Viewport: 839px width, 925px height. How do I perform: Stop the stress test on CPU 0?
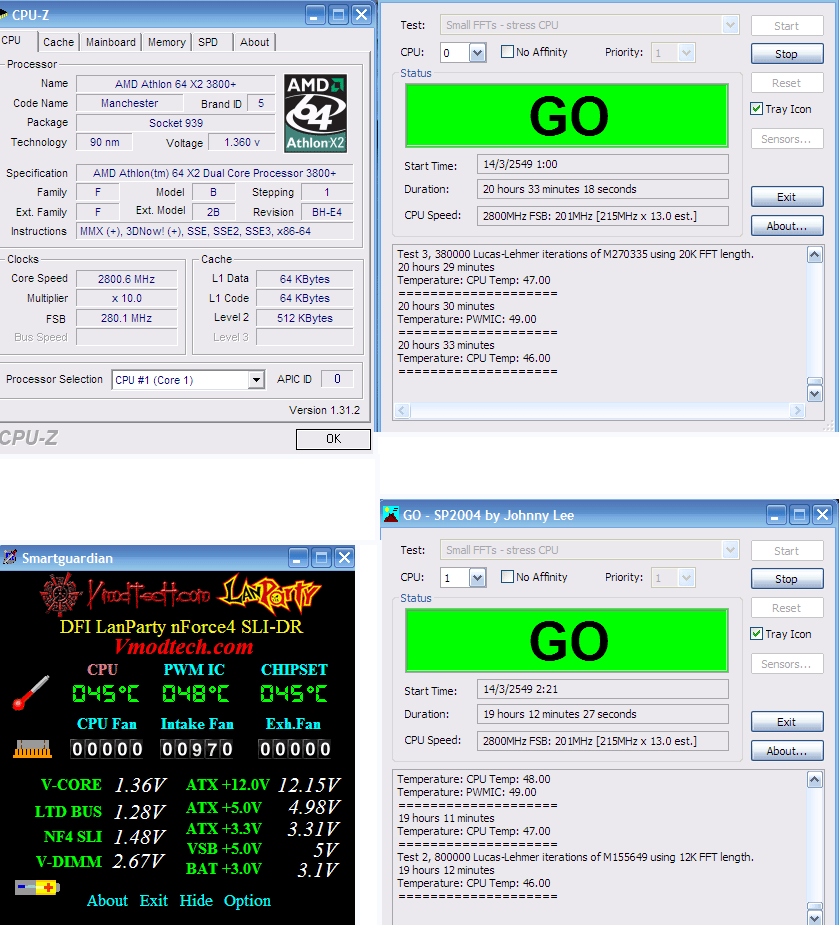(x=786, y=54)
